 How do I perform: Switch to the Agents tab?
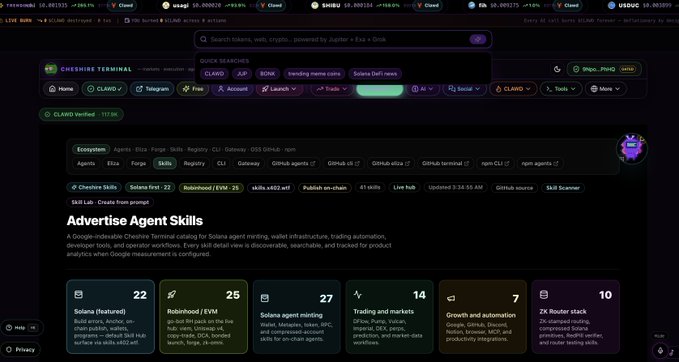tap(86, 164)
